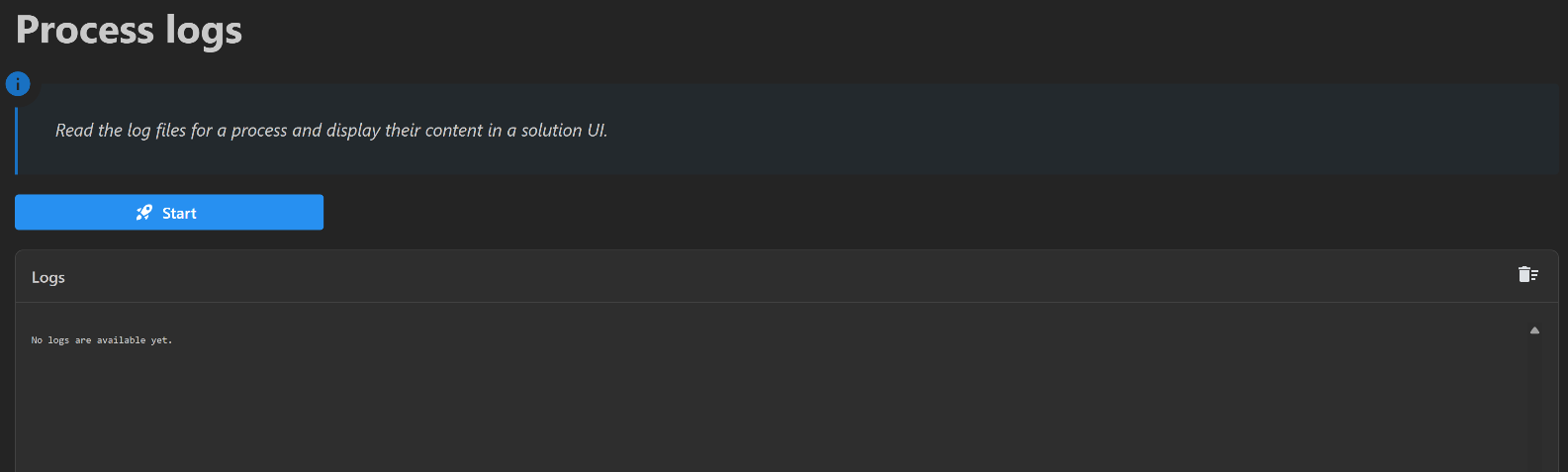Screen dimensions: 1568x472
Task: Click the Process logs page heading
Action: [129, 30]
